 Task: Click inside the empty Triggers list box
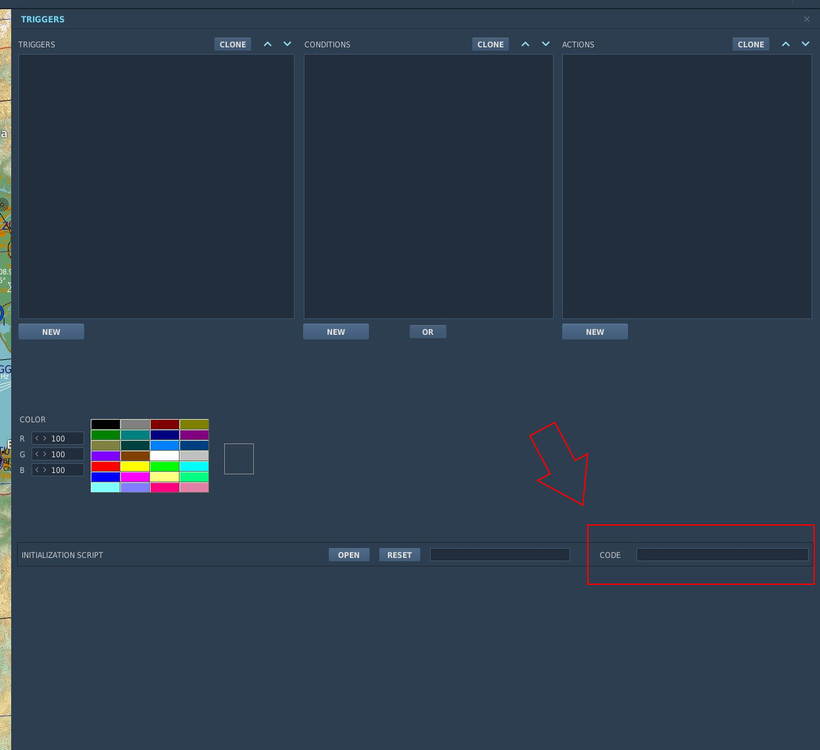click(x=156, y=186)
